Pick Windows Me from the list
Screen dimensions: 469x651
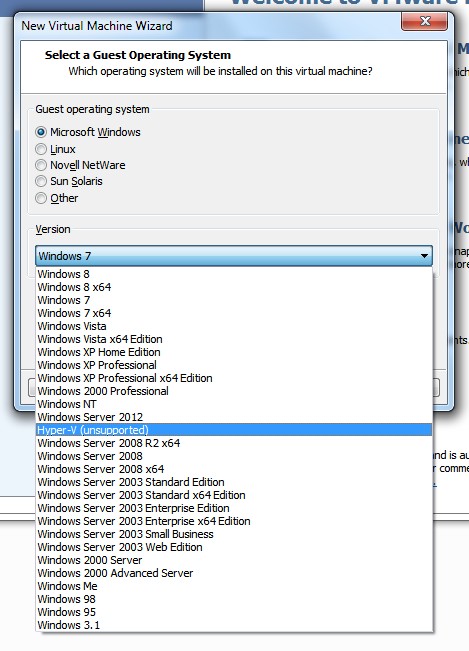pyautogui.click(x=234, y=586)
